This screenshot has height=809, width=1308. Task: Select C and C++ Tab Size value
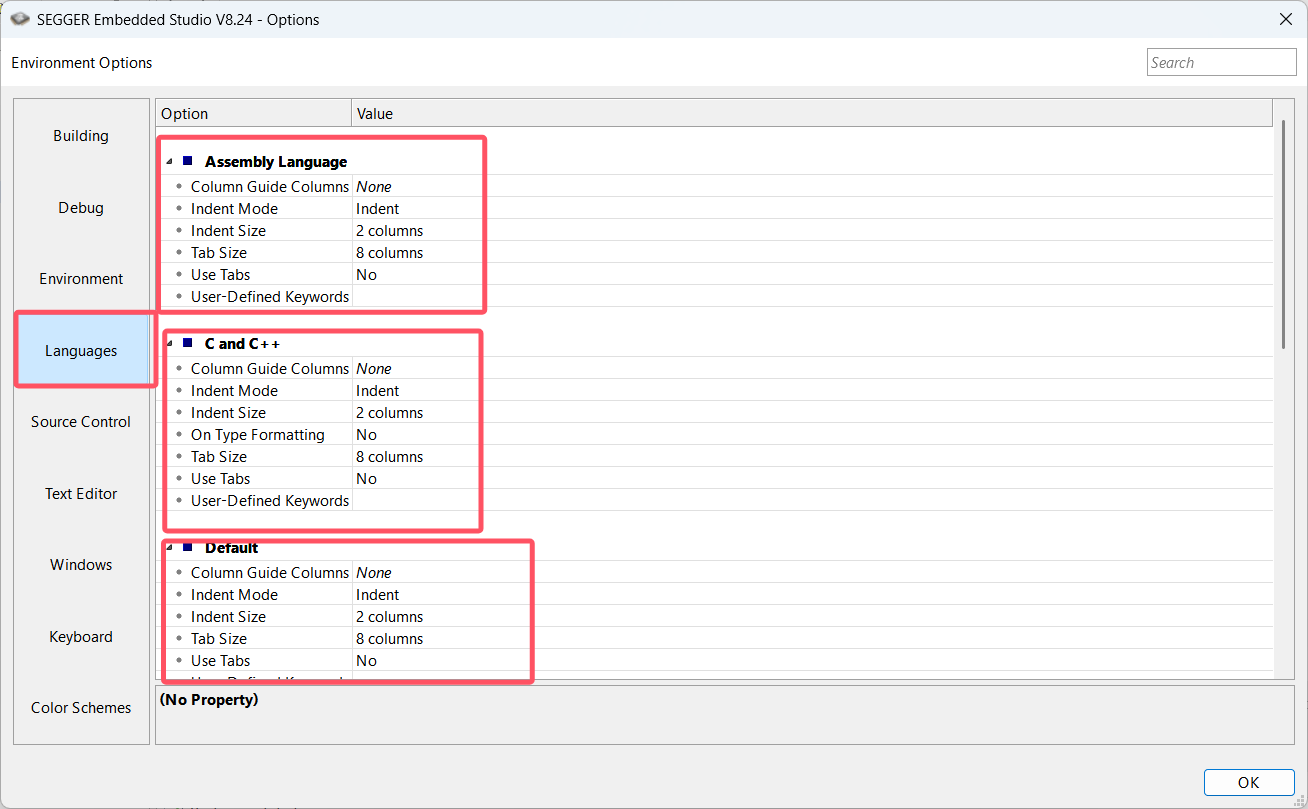[x=812, y=457]
